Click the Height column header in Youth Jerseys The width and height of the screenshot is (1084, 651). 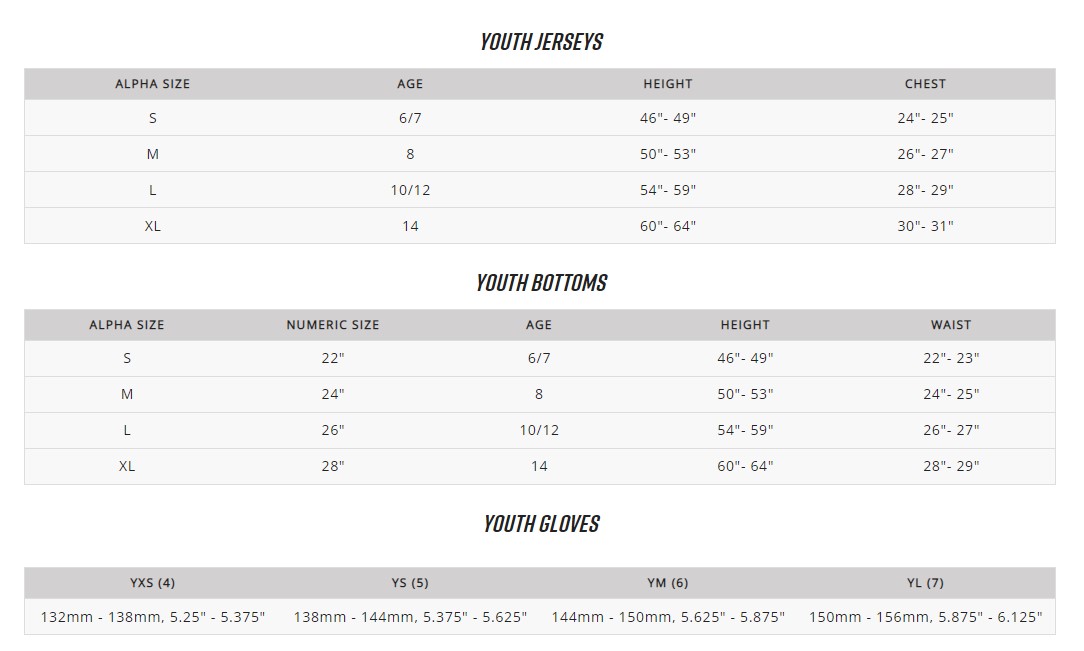668,84
